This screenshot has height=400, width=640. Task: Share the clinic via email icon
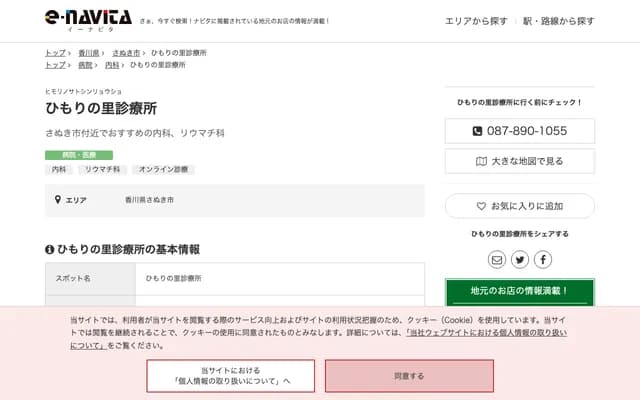(x=497, y=260)
